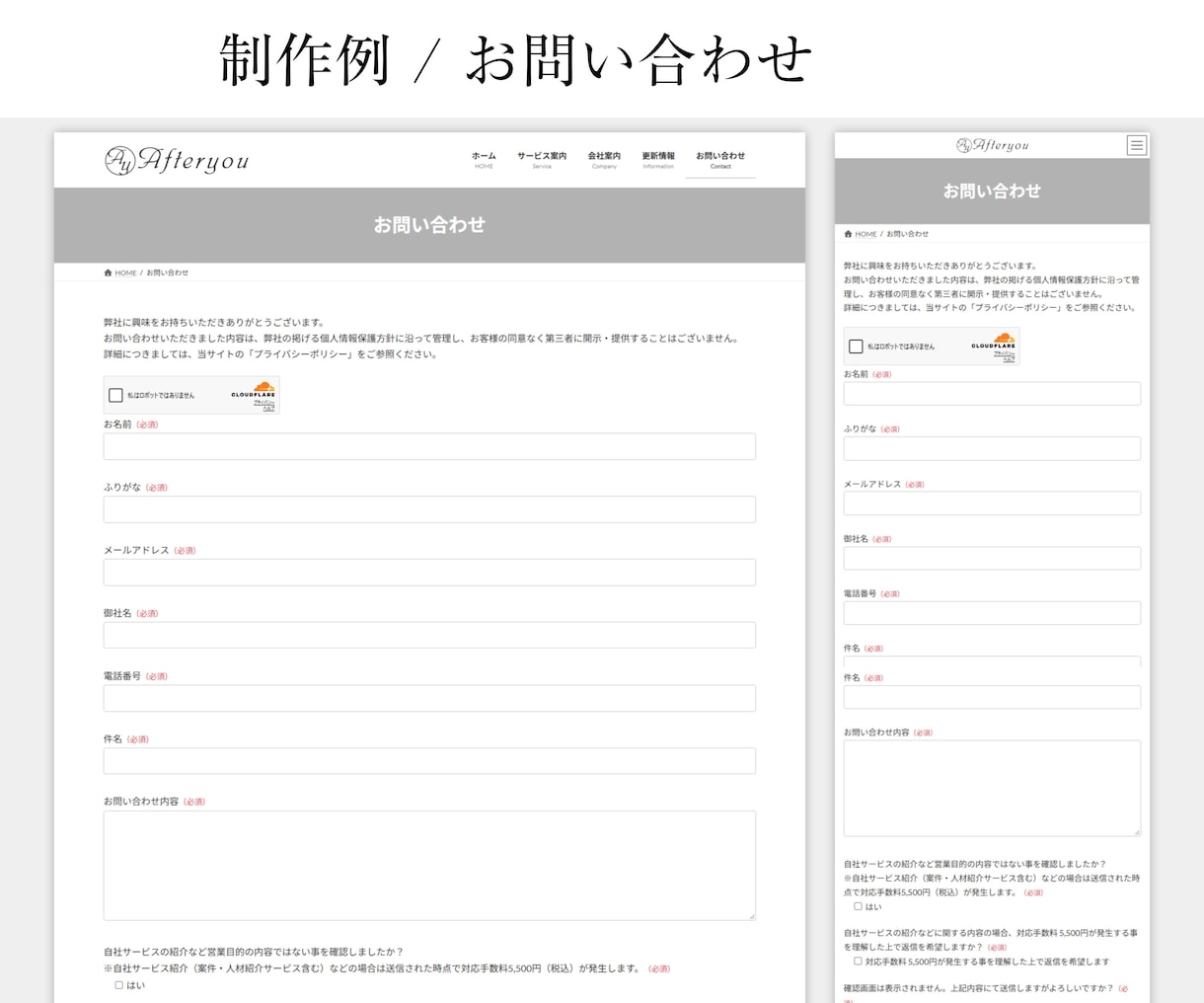Click the home icon in the mobile breadcrumb
The height and width of the screenshot is (1003, 1204).
(x=848, y=234)
